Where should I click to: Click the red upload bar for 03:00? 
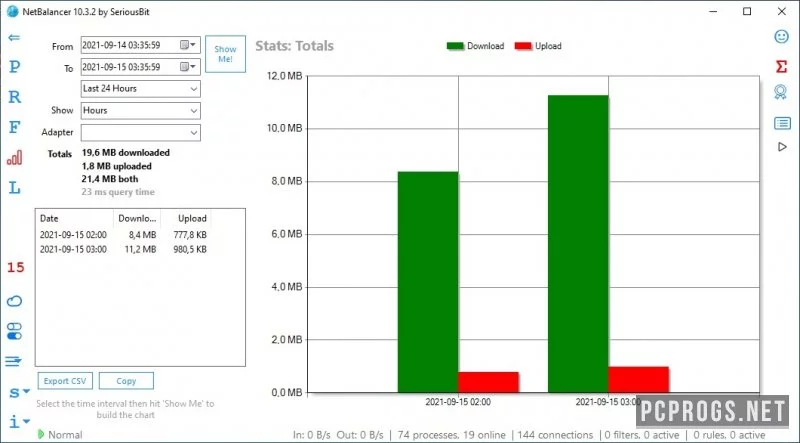tap(638, 380)
